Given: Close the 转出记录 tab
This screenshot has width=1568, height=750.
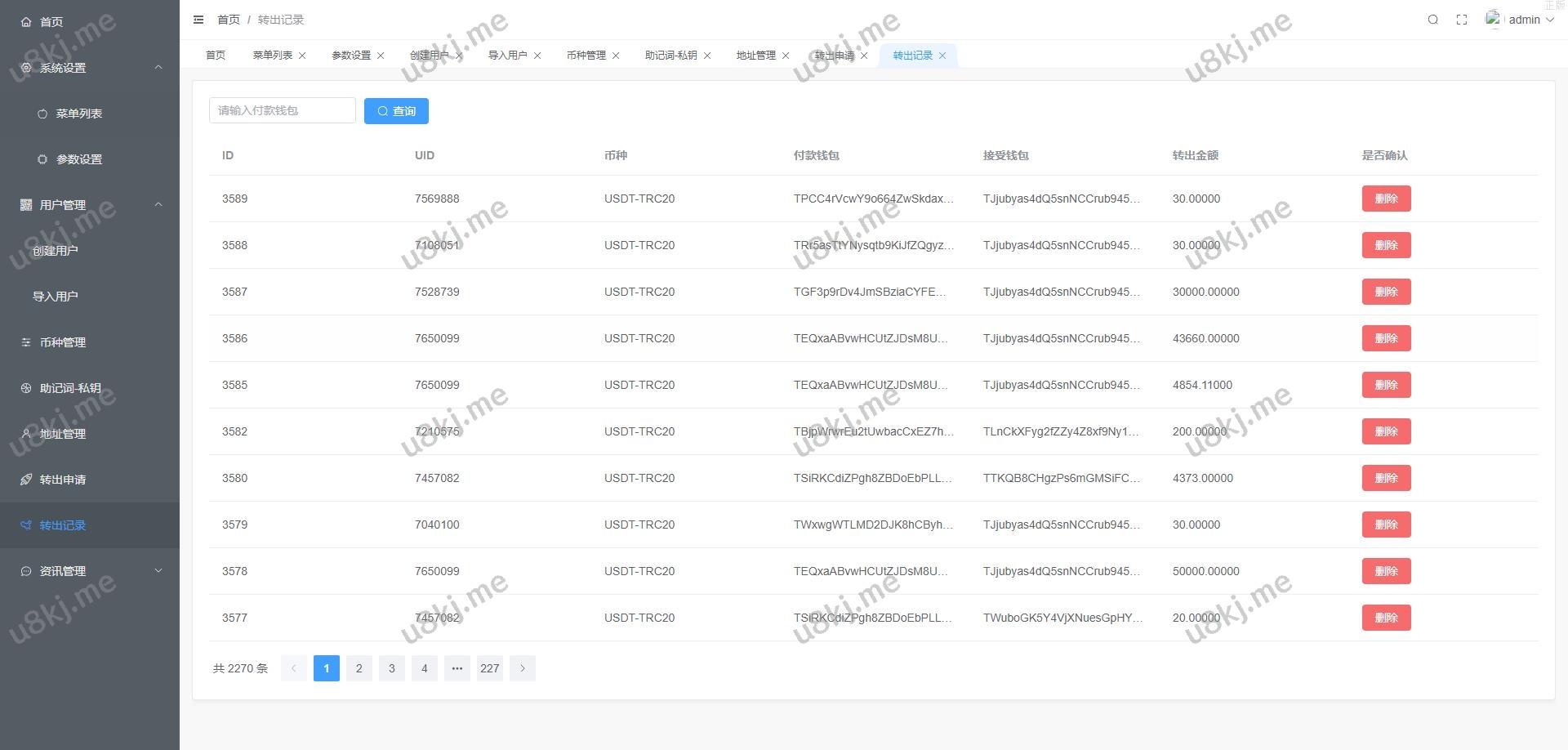Looking at the screenshot, I should [942, 56].
